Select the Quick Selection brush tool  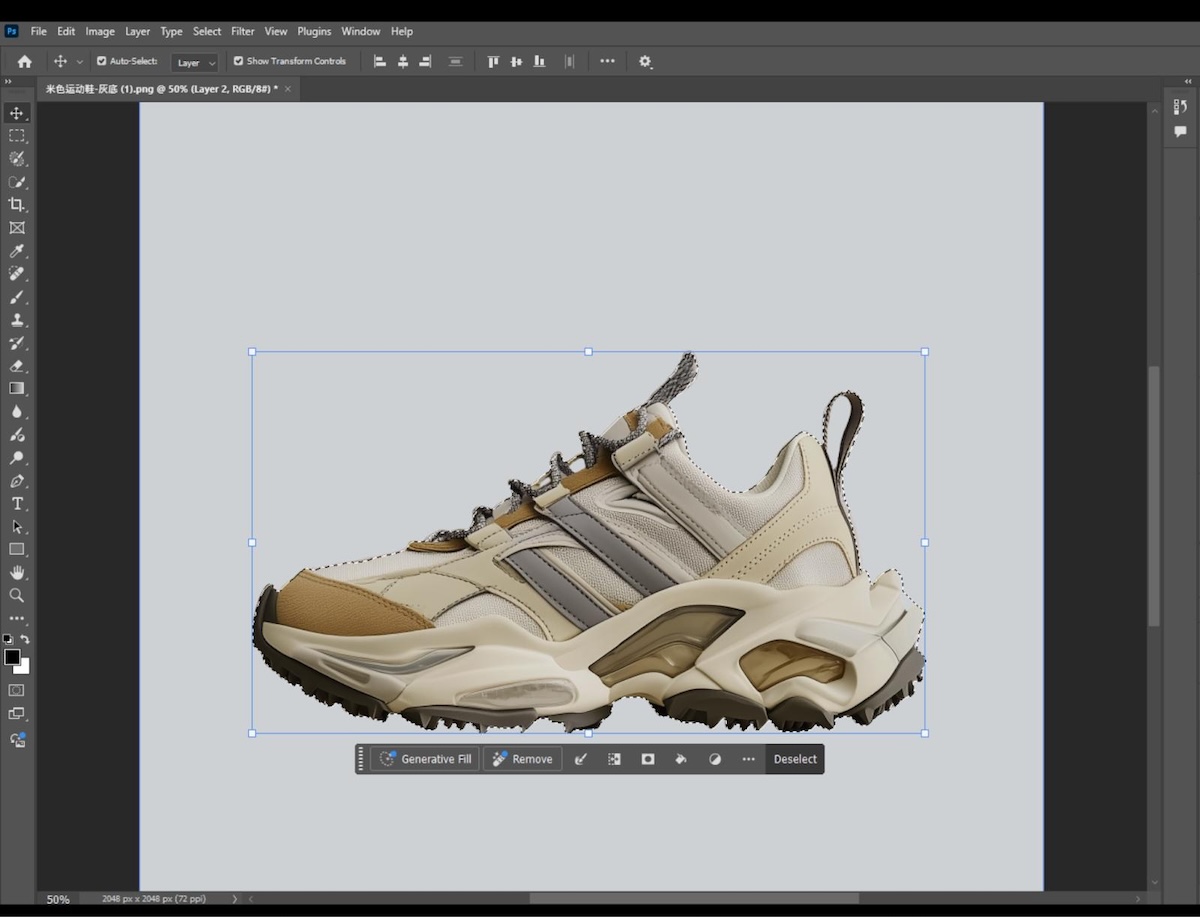point(17,182)
